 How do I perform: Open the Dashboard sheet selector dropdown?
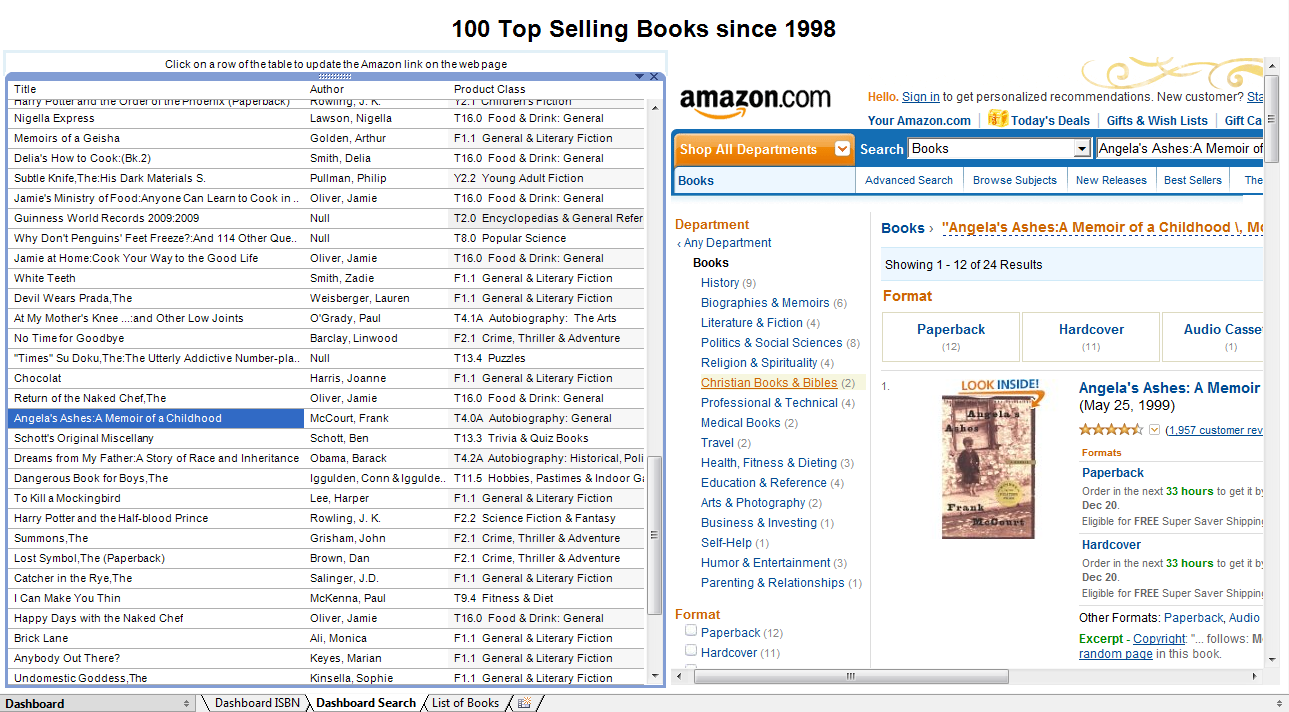[x=187, y=704]
